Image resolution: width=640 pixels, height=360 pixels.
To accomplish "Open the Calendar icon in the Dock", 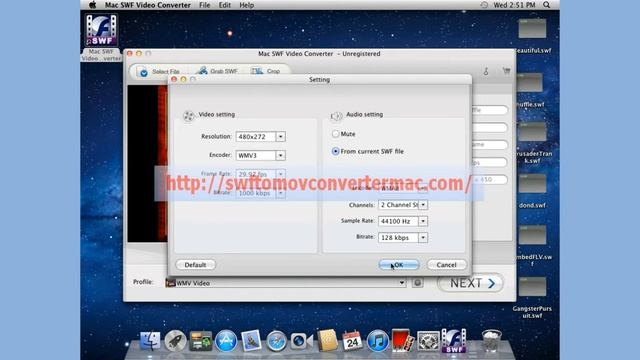I will (352, 341).
